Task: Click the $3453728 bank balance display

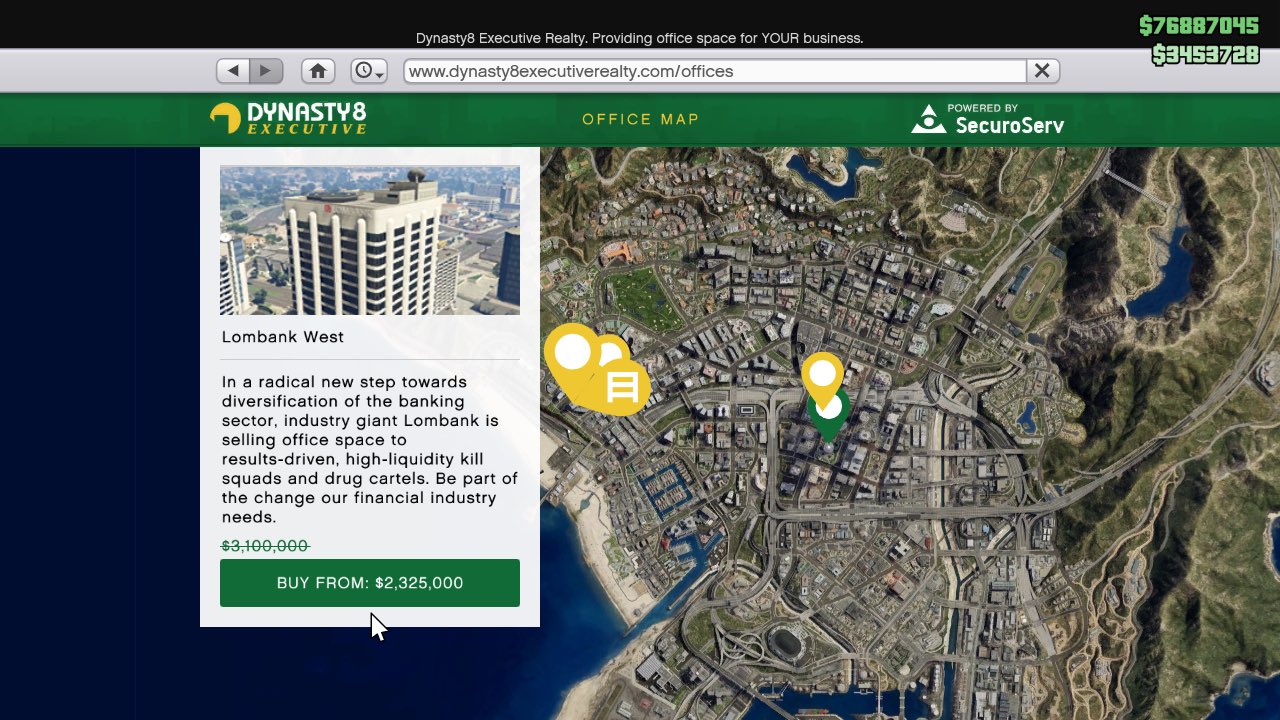Action: [1205, 55]
